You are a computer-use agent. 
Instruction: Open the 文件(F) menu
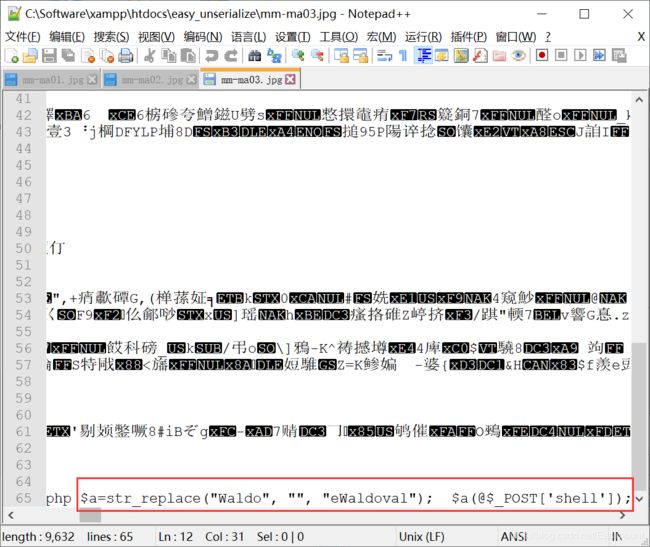22,37
